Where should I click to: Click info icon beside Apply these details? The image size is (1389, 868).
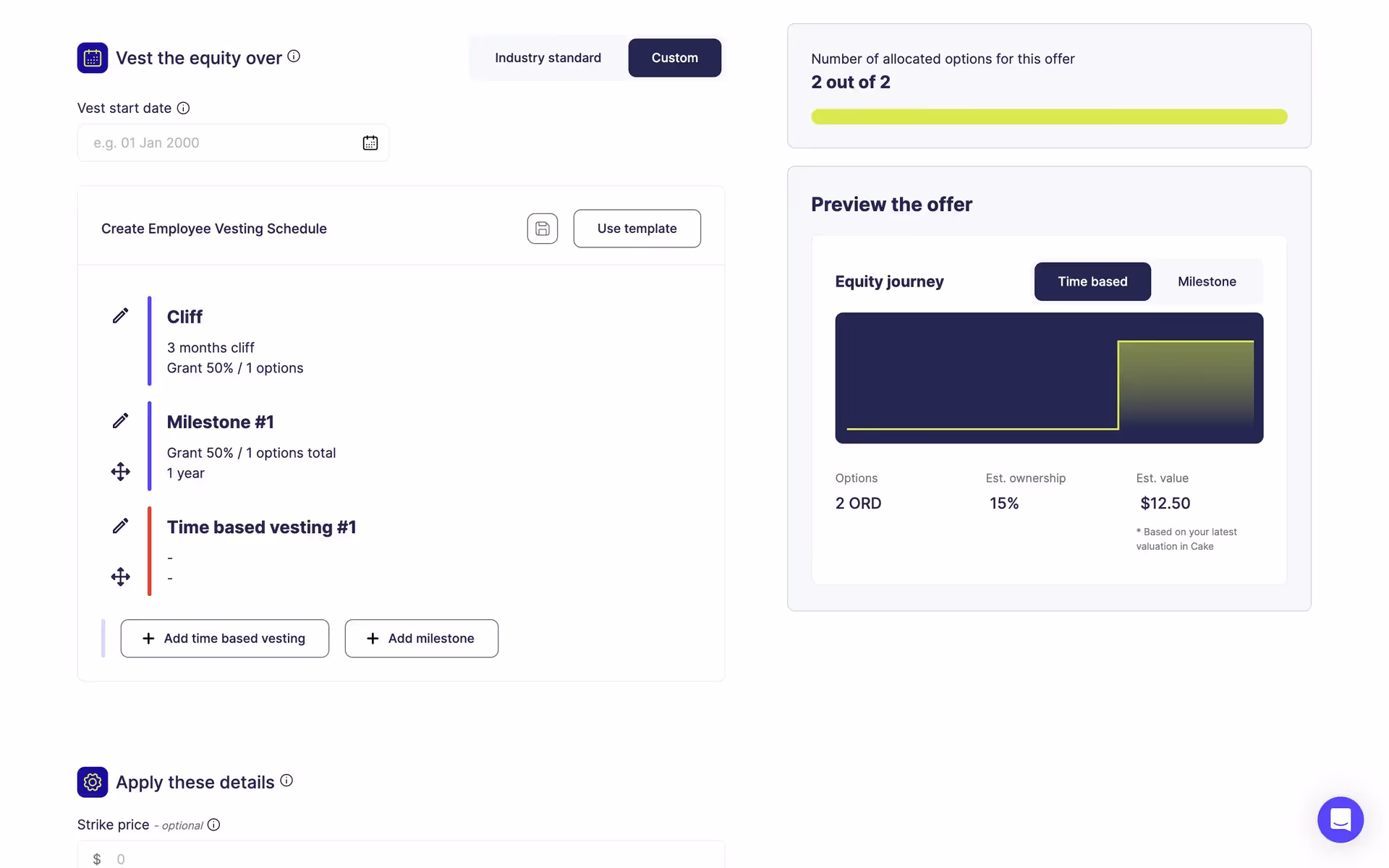pyautogui.click(x=286, y=780)
